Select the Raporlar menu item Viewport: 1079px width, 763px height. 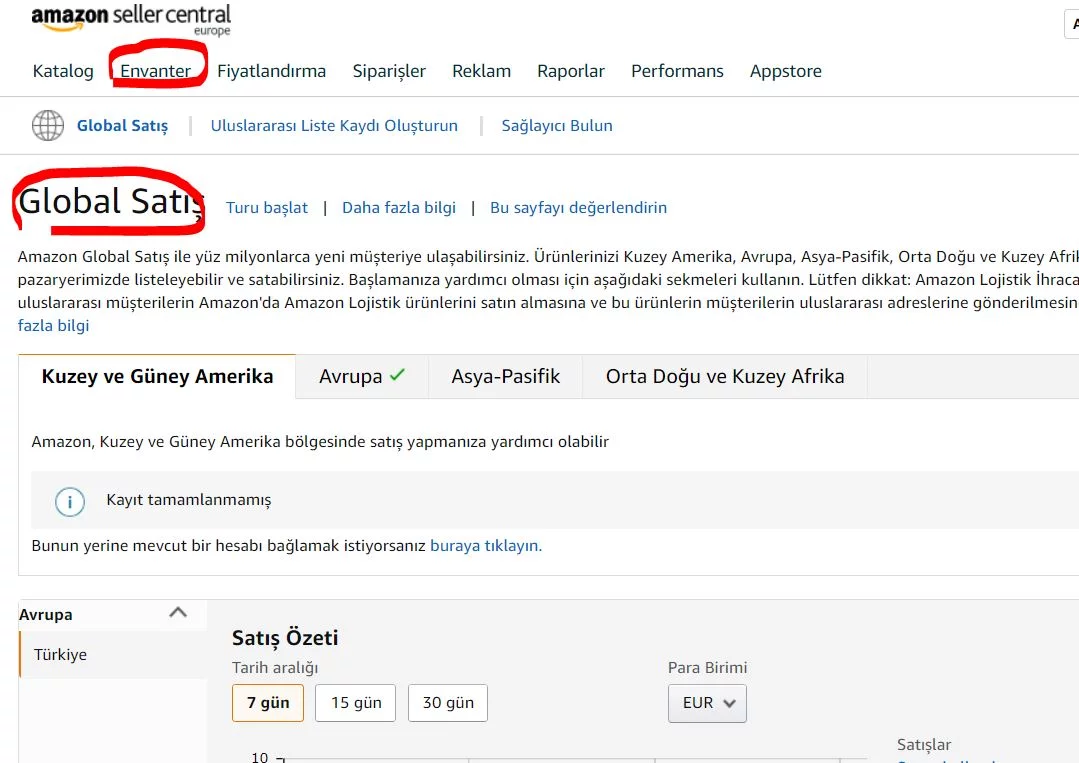(x=571, y=71)
